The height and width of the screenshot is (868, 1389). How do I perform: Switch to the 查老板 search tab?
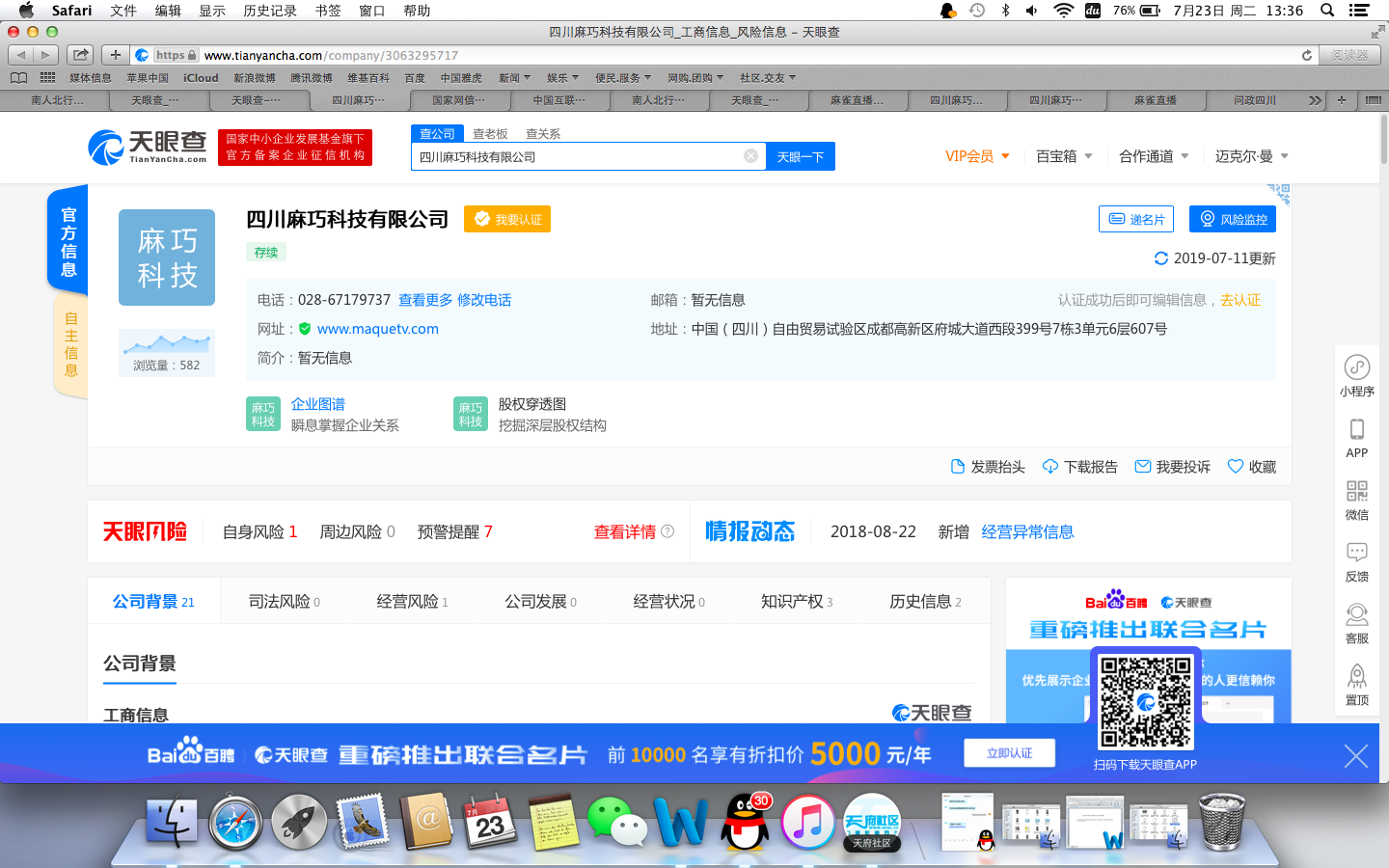490,134
